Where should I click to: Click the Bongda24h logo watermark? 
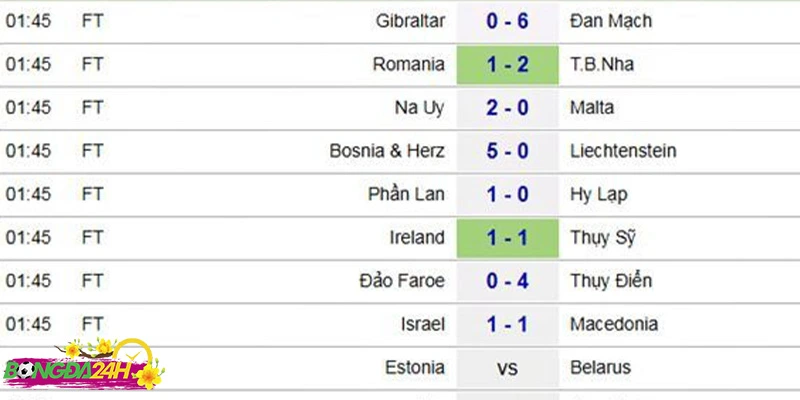coord(84,365)
